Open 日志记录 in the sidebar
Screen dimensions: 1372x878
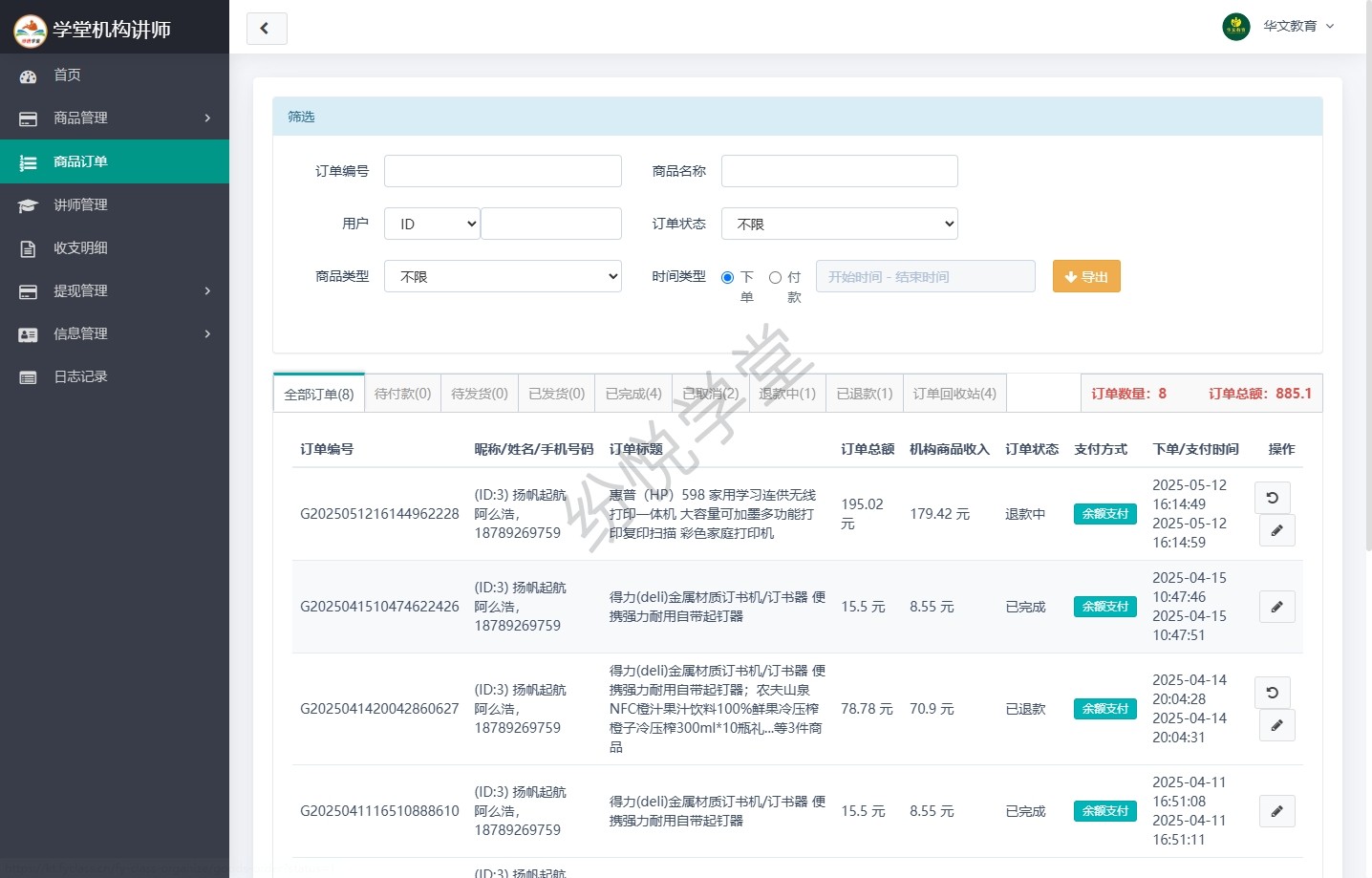80,376
